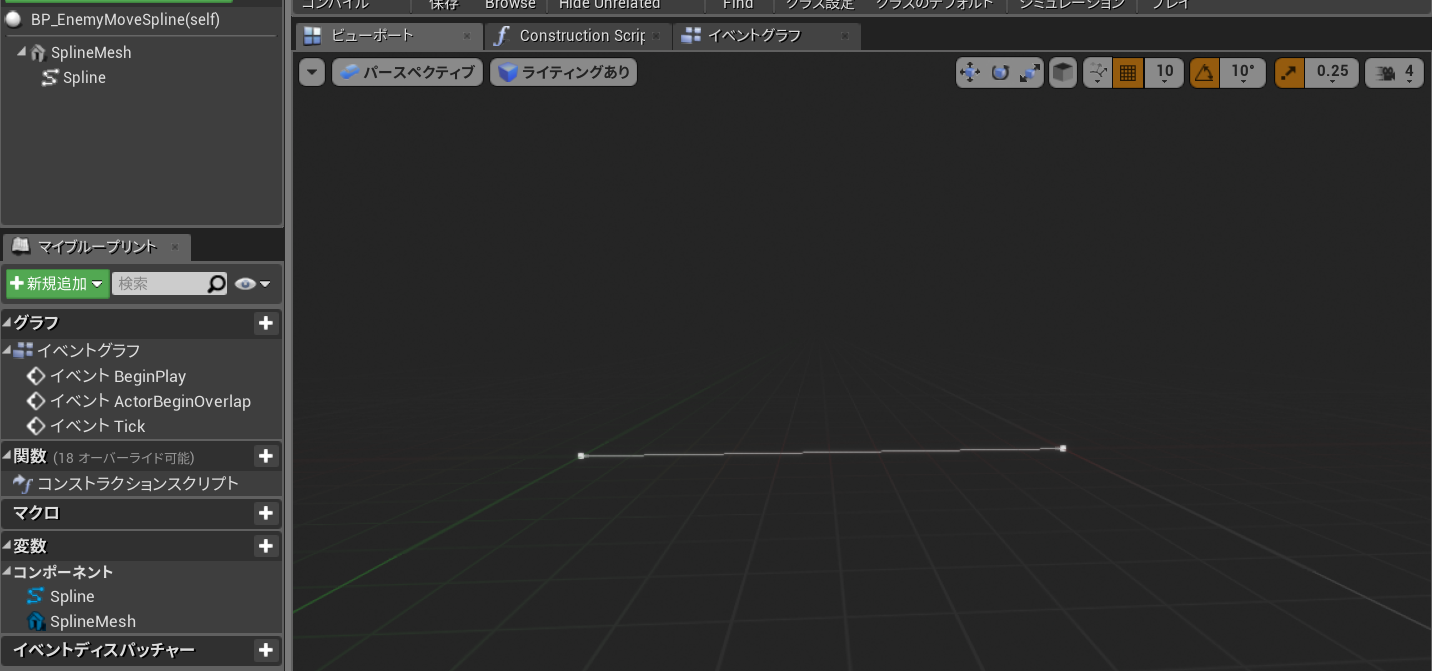Close the ビューポート tab
1432x671 pixels.
coord(466,36)
